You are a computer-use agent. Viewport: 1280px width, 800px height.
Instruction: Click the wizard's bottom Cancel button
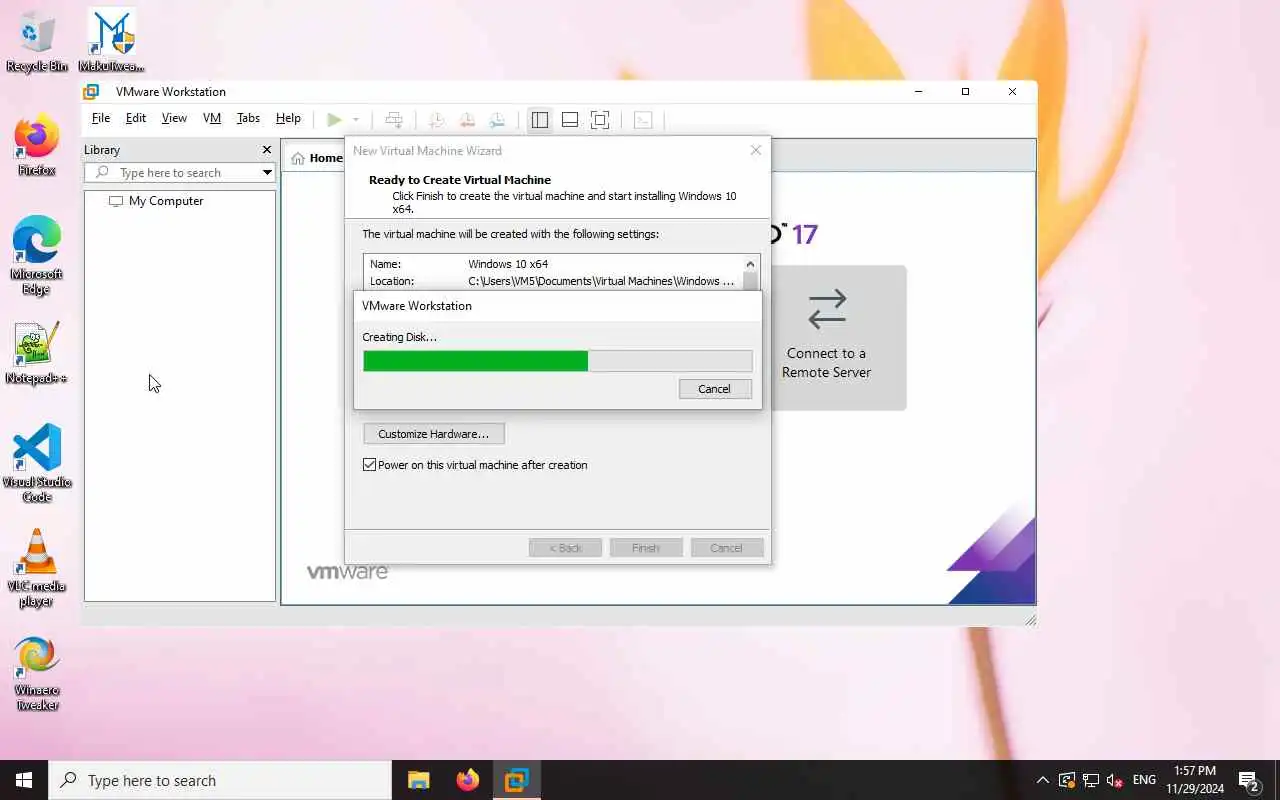(x=727, y=548)
